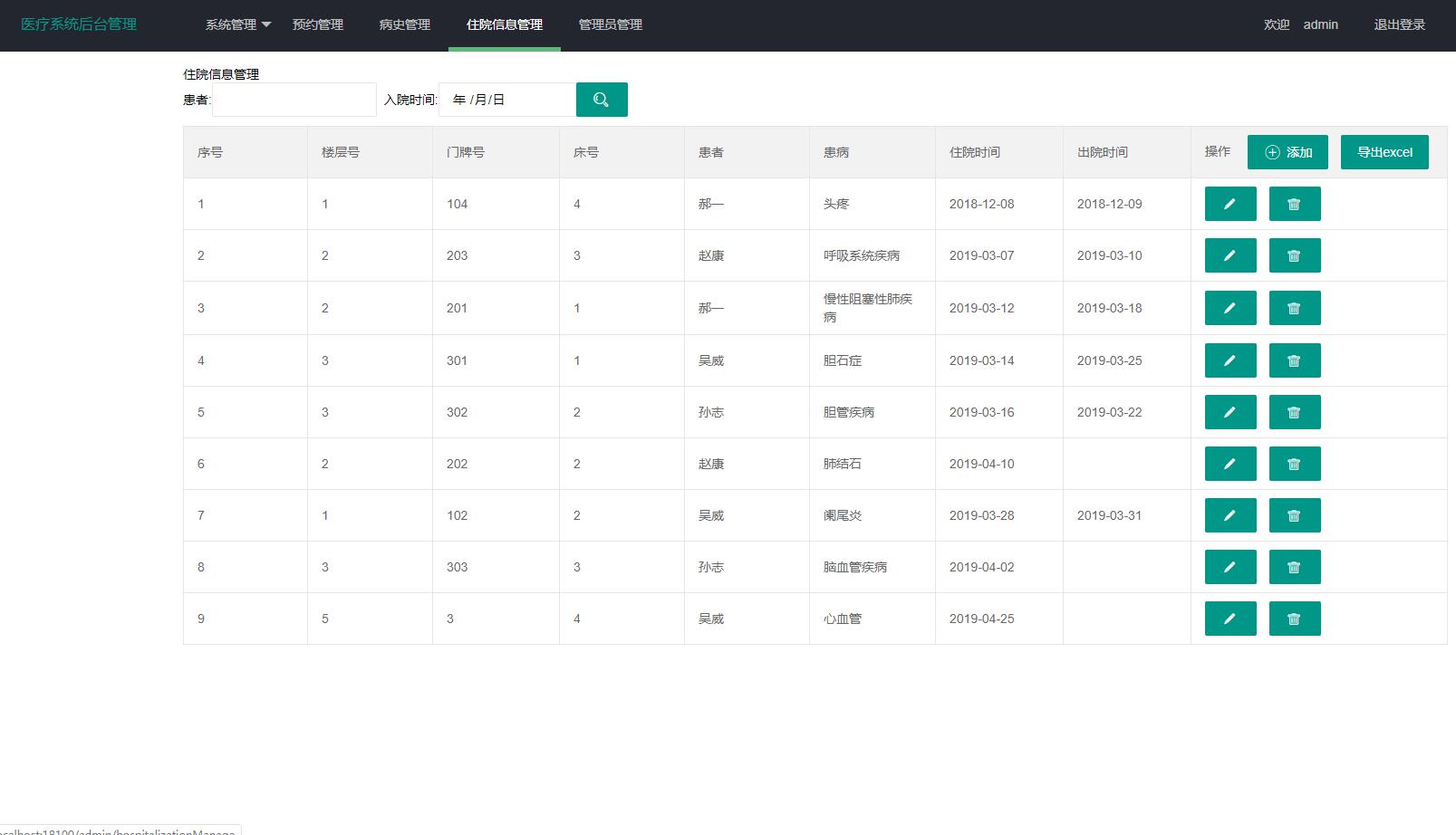Click 导出excel to export the table
The height and width of the screenshot is (835, 1456).
pos(1384,152)
